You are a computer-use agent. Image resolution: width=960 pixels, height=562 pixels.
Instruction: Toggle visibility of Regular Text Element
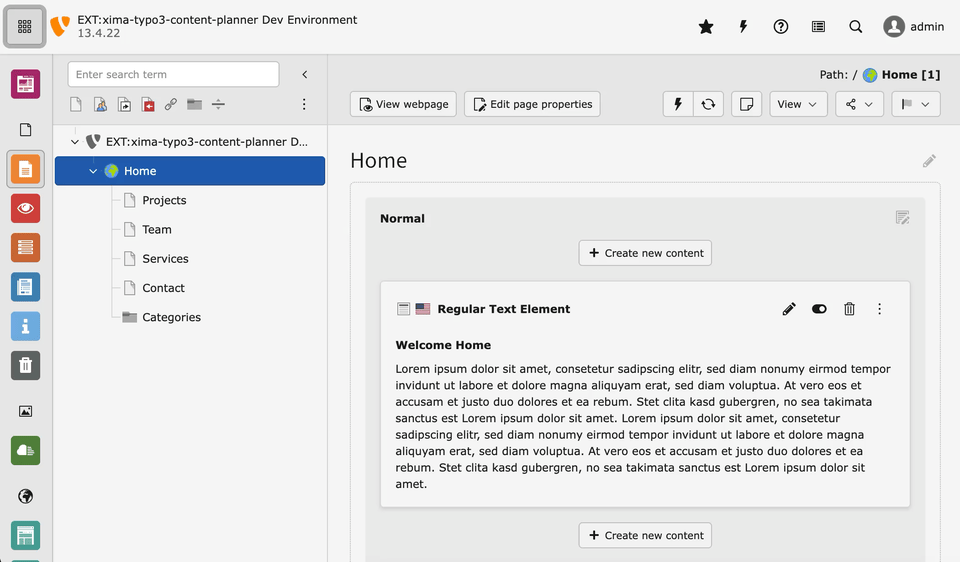coord(819,309)
